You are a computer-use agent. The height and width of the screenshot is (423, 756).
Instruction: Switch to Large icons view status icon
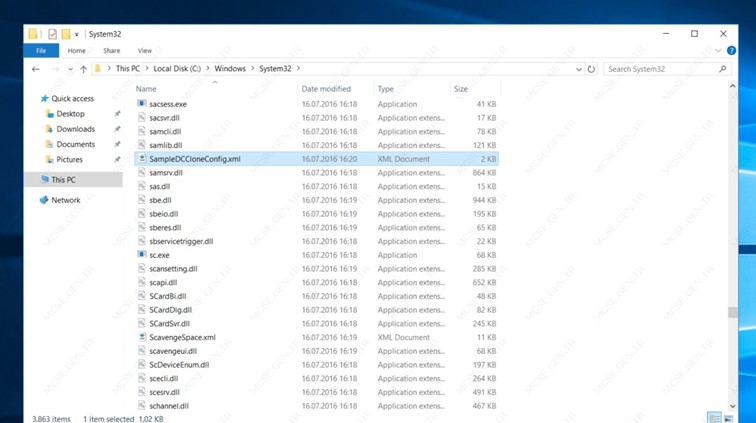pos(728,418)
